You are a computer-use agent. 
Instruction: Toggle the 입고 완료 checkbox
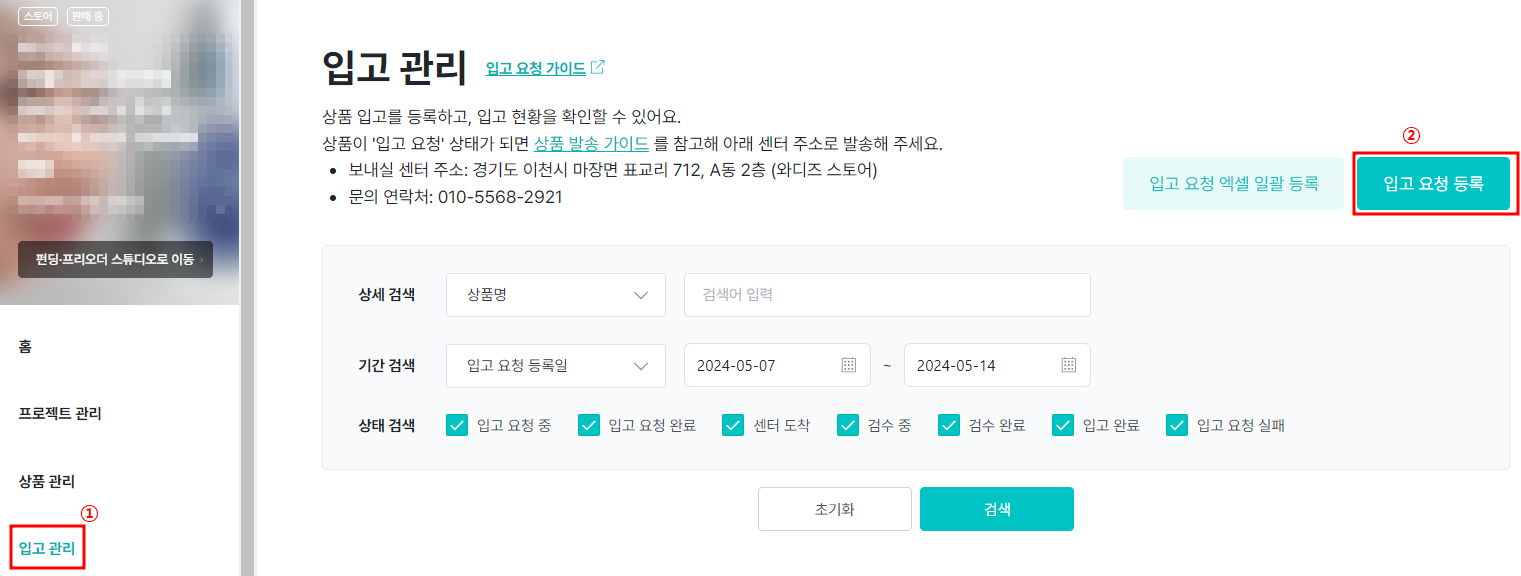coord(1063,425)
